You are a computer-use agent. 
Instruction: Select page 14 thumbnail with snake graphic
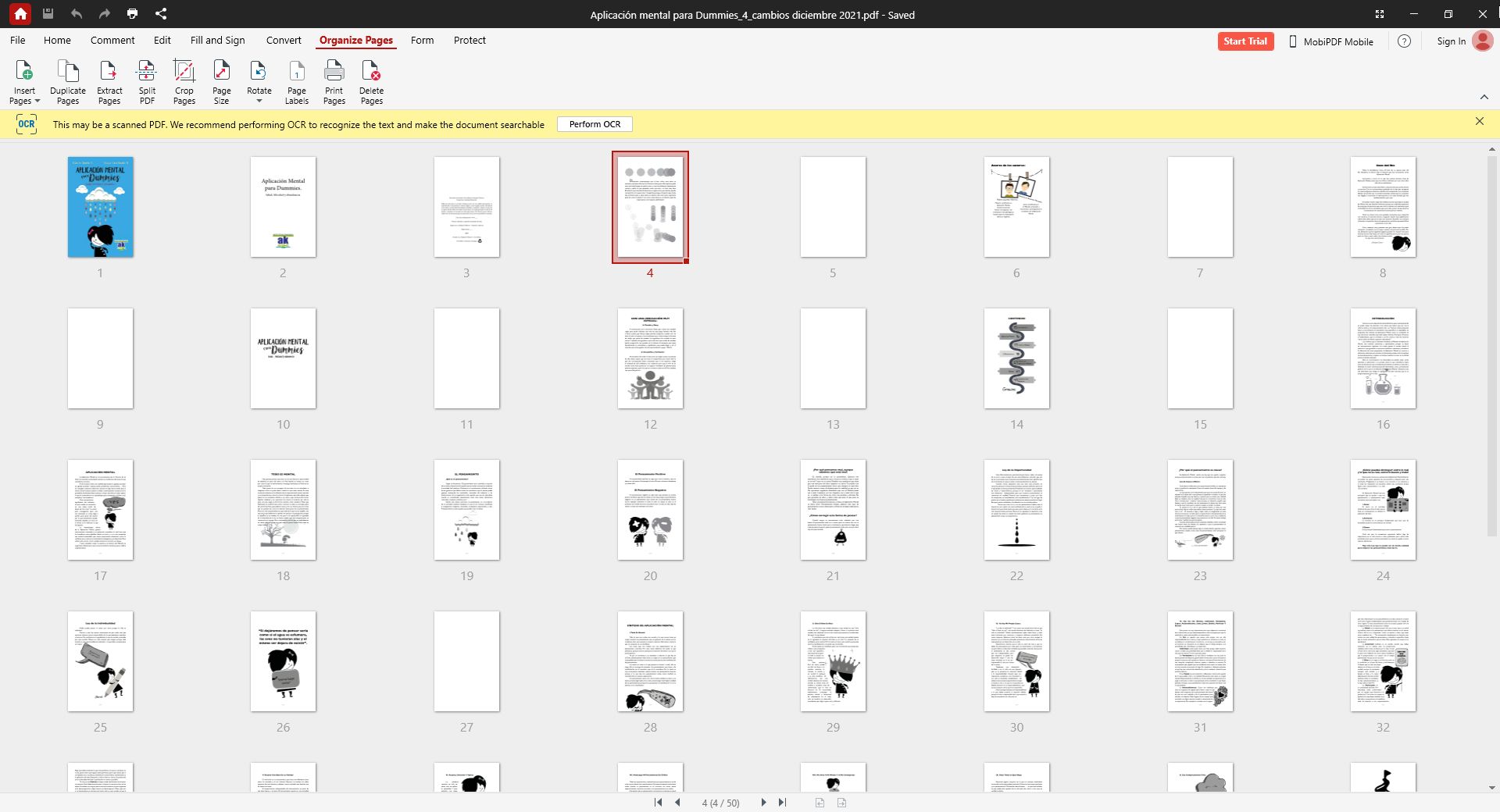[x=1016, y=358]
